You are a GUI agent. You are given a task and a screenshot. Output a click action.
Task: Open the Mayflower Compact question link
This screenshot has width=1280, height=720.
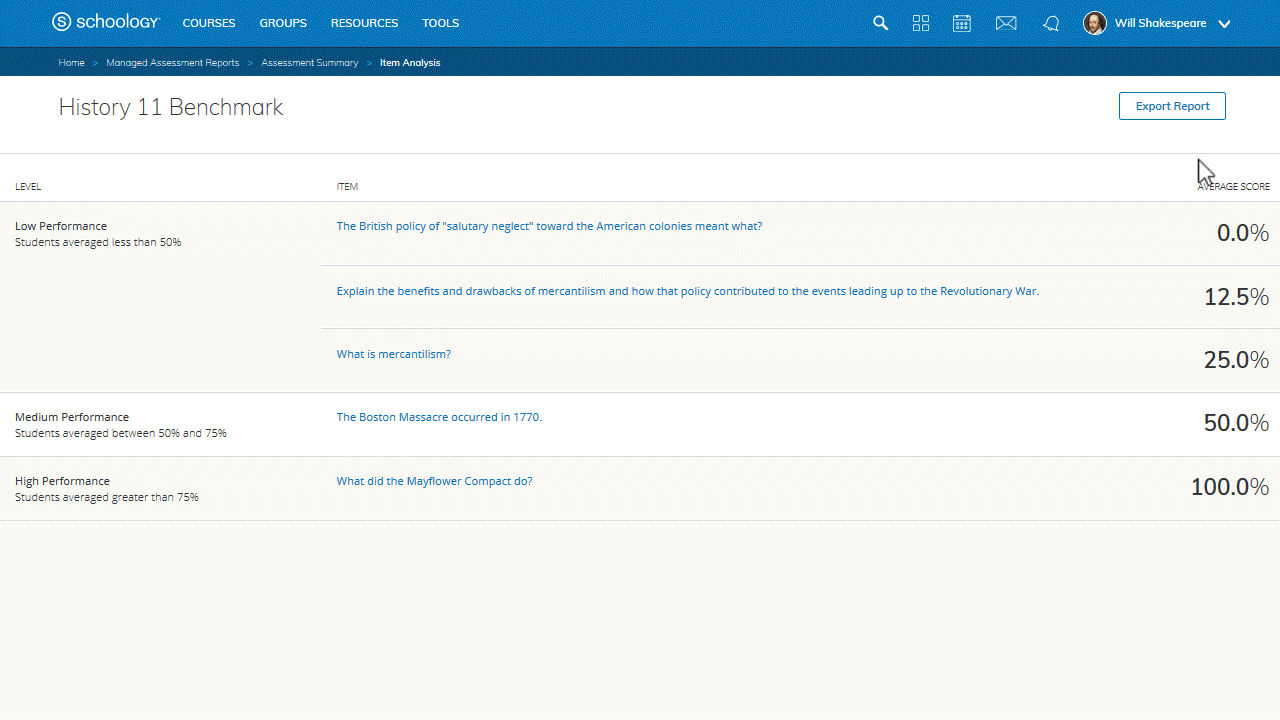(434, 481)
